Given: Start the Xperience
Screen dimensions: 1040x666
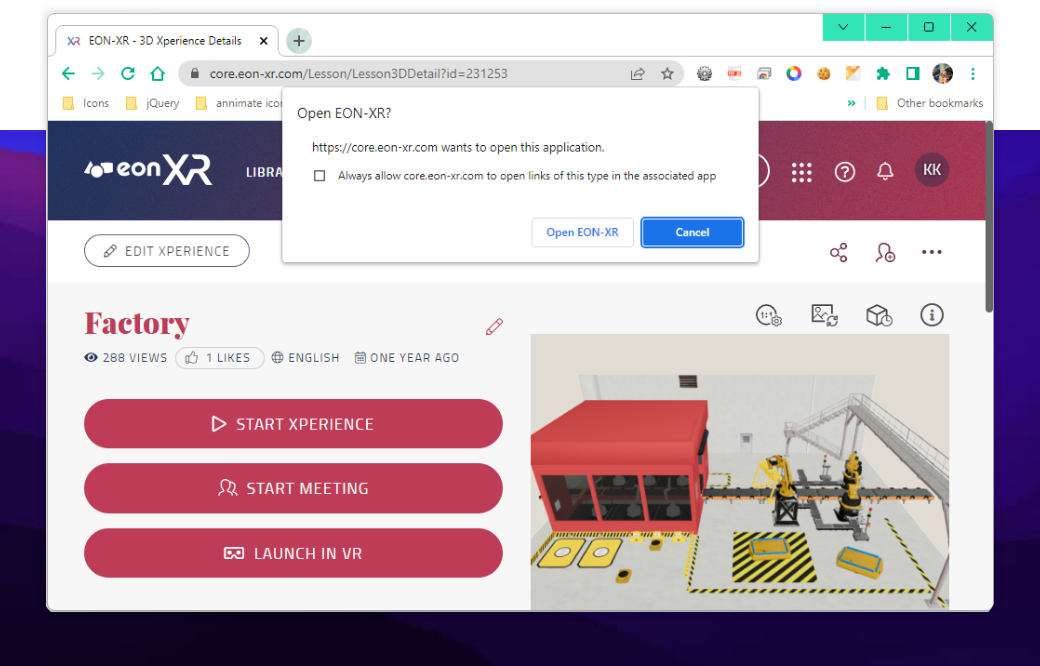Looking at the screenshot, I should pos(293,424).
